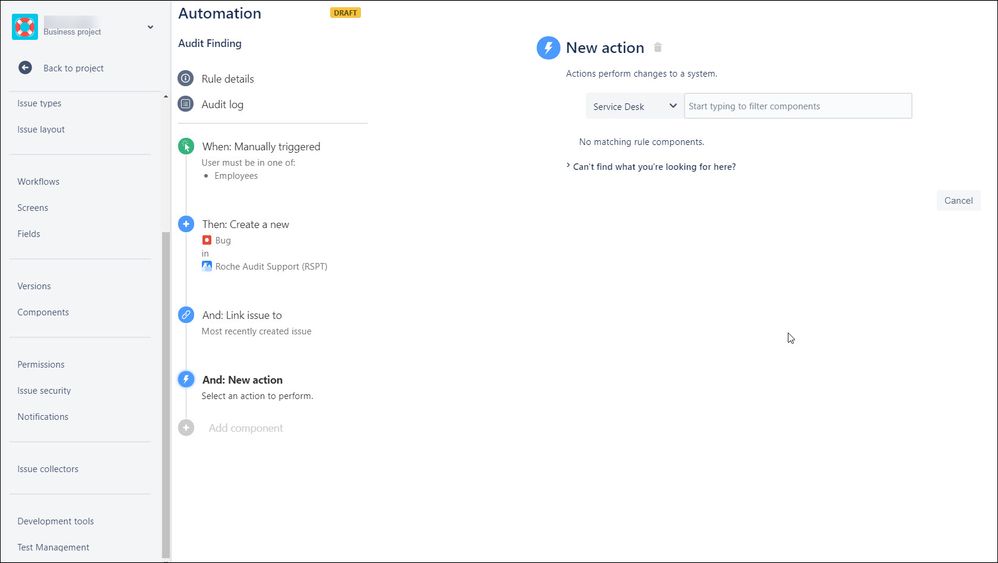The width and height of the screenshot is (998, 563).
Task: Click the Roche Audit Support project icon
Action: 206,266
